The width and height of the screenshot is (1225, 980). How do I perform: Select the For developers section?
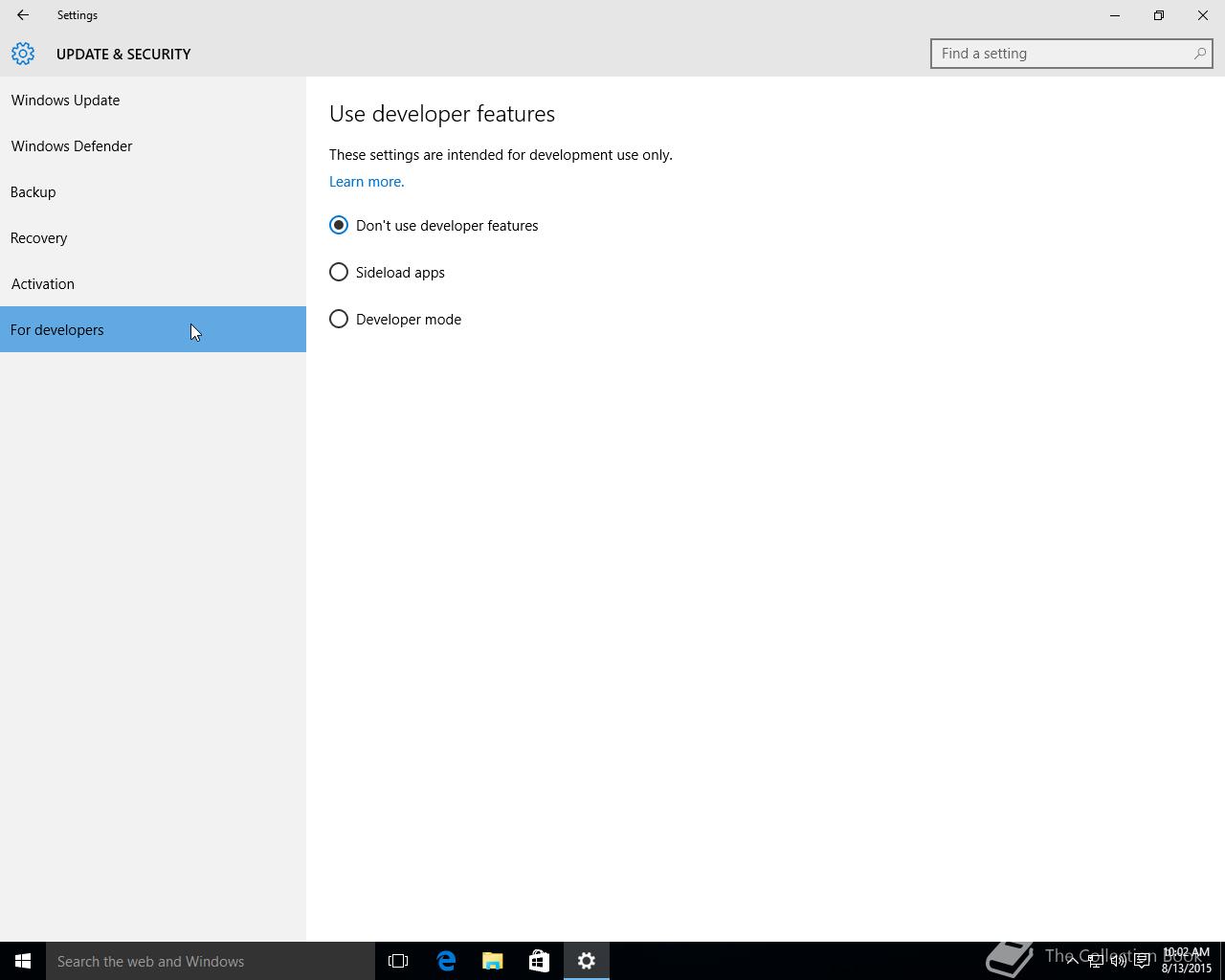tap(153, 329)
